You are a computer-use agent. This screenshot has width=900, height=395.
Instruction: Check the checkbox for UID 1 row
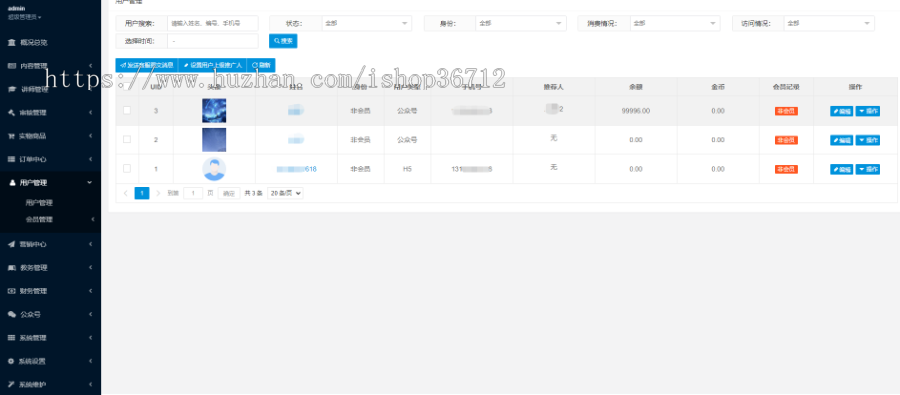[127, 168]
